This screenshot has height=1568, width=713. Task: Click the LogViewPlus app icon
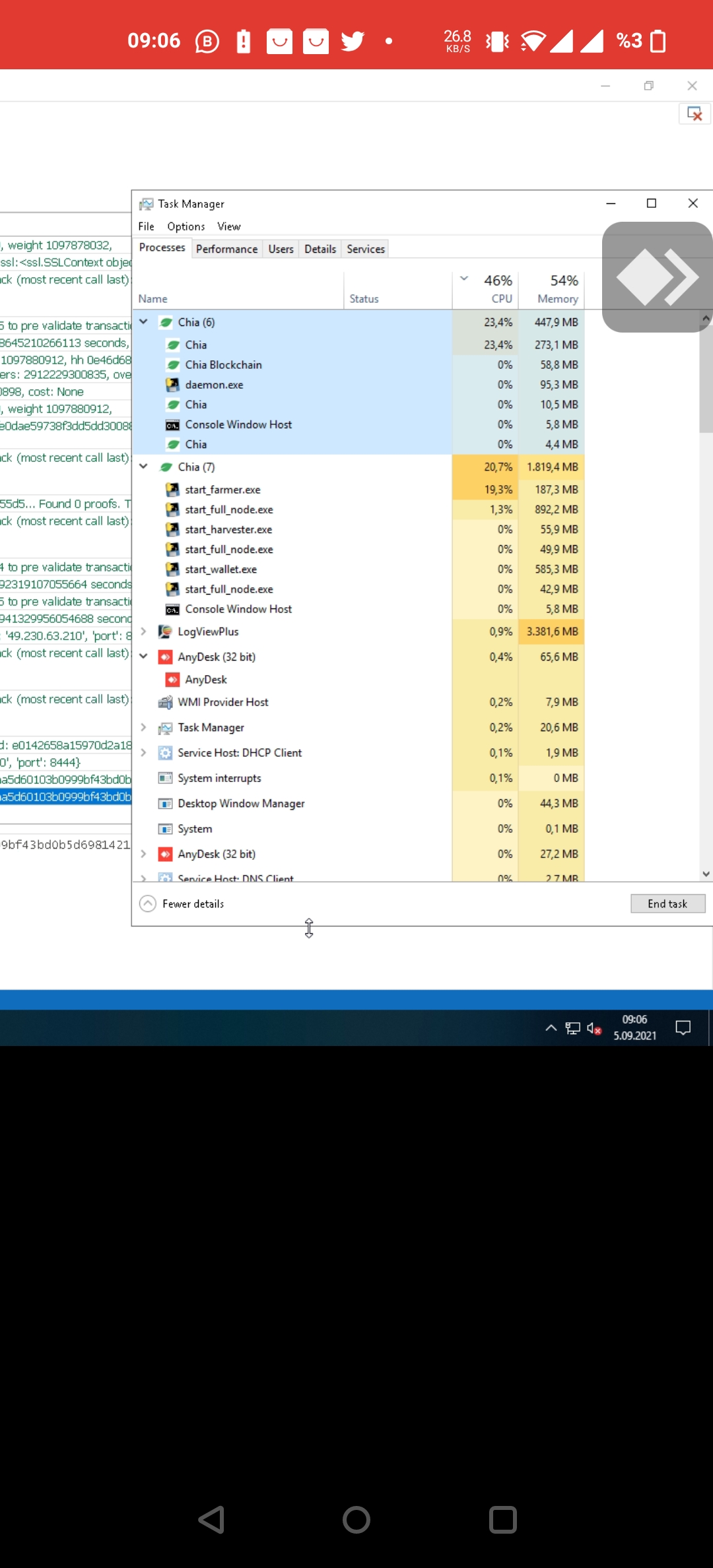[166, 632]
